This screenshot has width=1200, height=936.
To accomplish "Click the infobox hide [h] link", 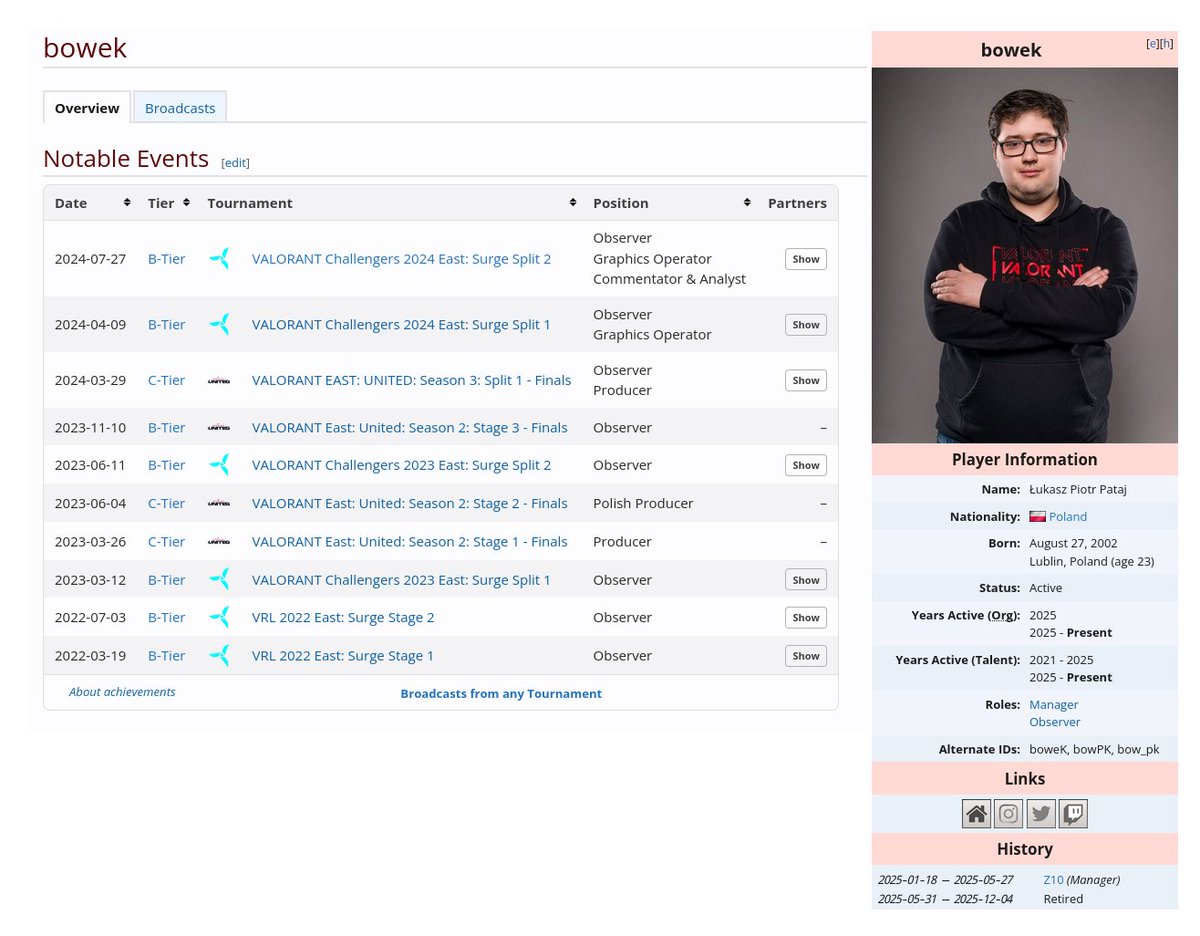I will point(1166,44).
